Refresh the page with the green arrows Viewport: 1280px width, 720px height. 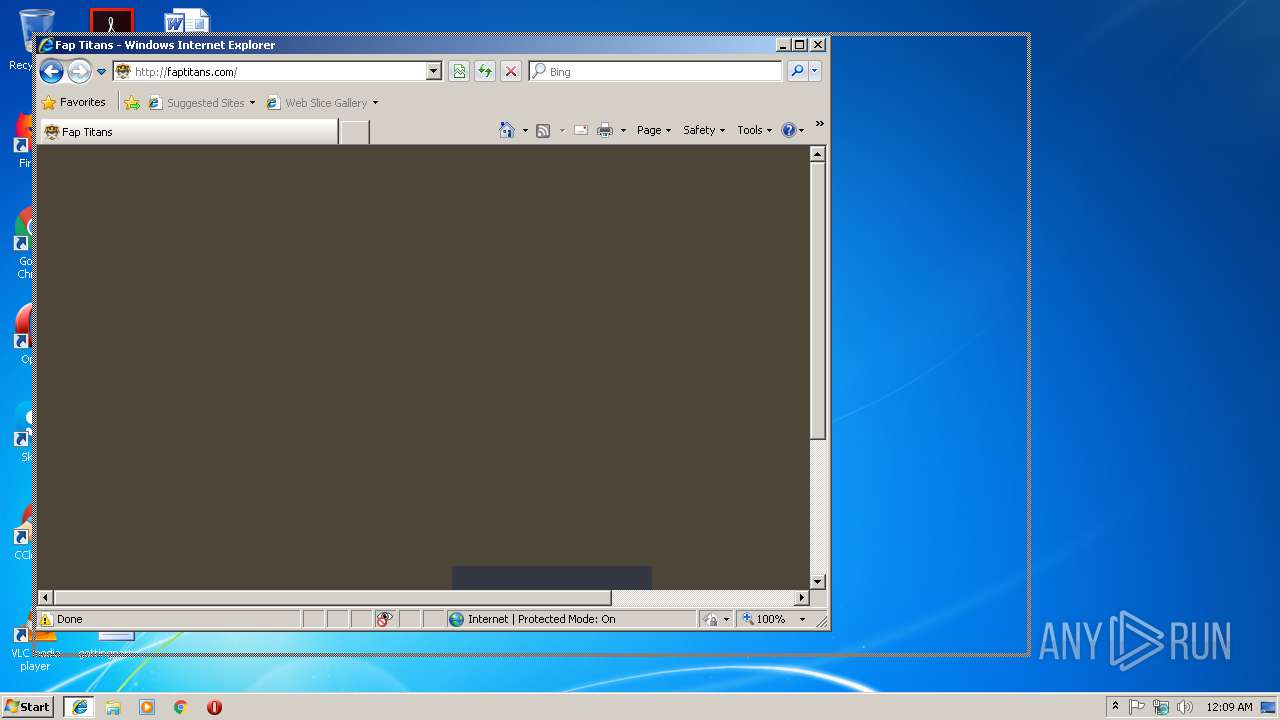(x=485, y=71)
